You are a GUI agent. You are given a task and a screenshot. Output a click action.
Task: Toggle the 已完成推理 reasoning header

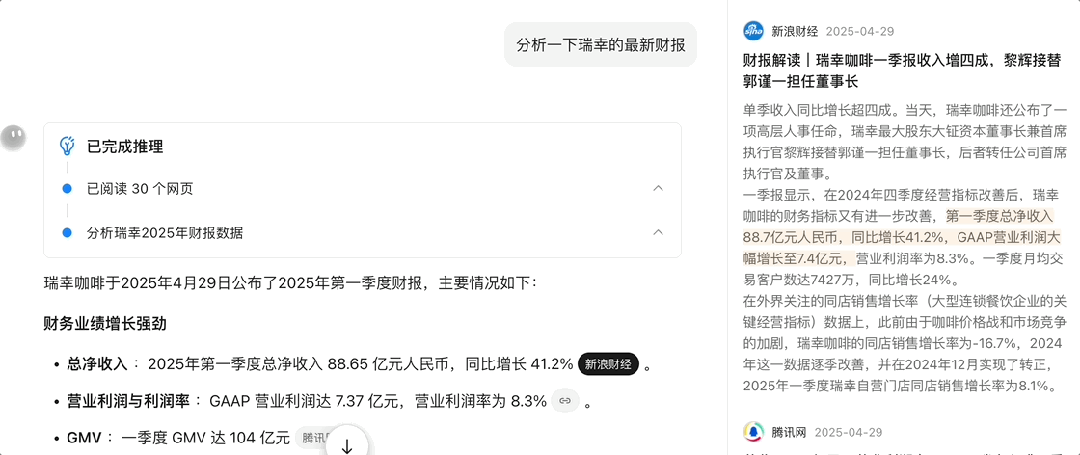[x=125, y=146]
